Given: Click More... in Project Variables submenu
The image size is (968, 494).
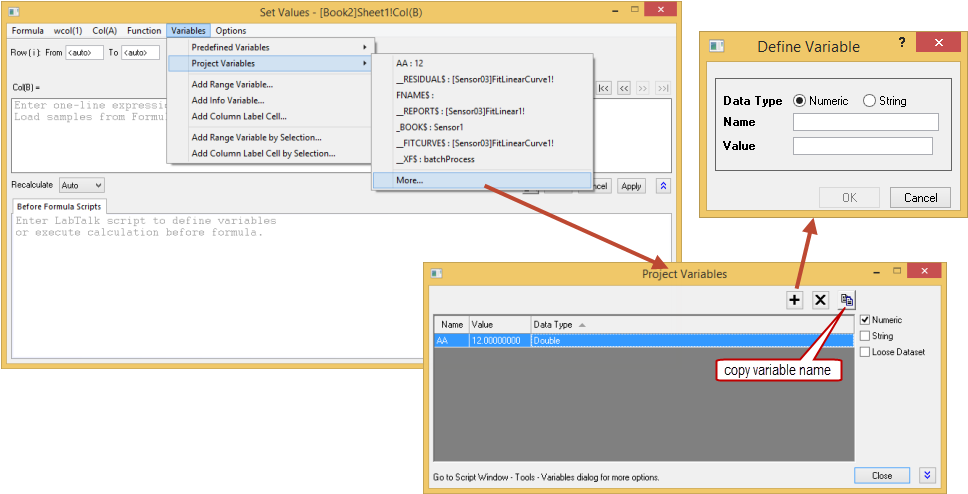Looking at the screenshot, I should pyautogui.click(x=482, y=180).
